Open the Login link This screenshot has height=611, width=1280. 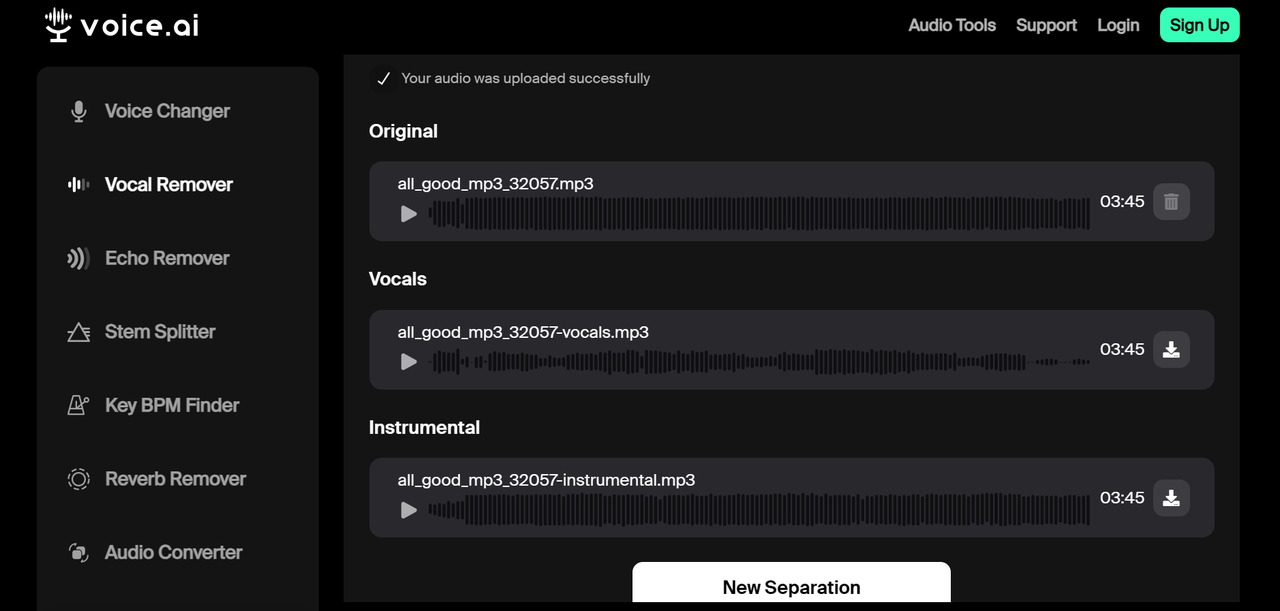pyautogui.click(x=1118, y=25)
